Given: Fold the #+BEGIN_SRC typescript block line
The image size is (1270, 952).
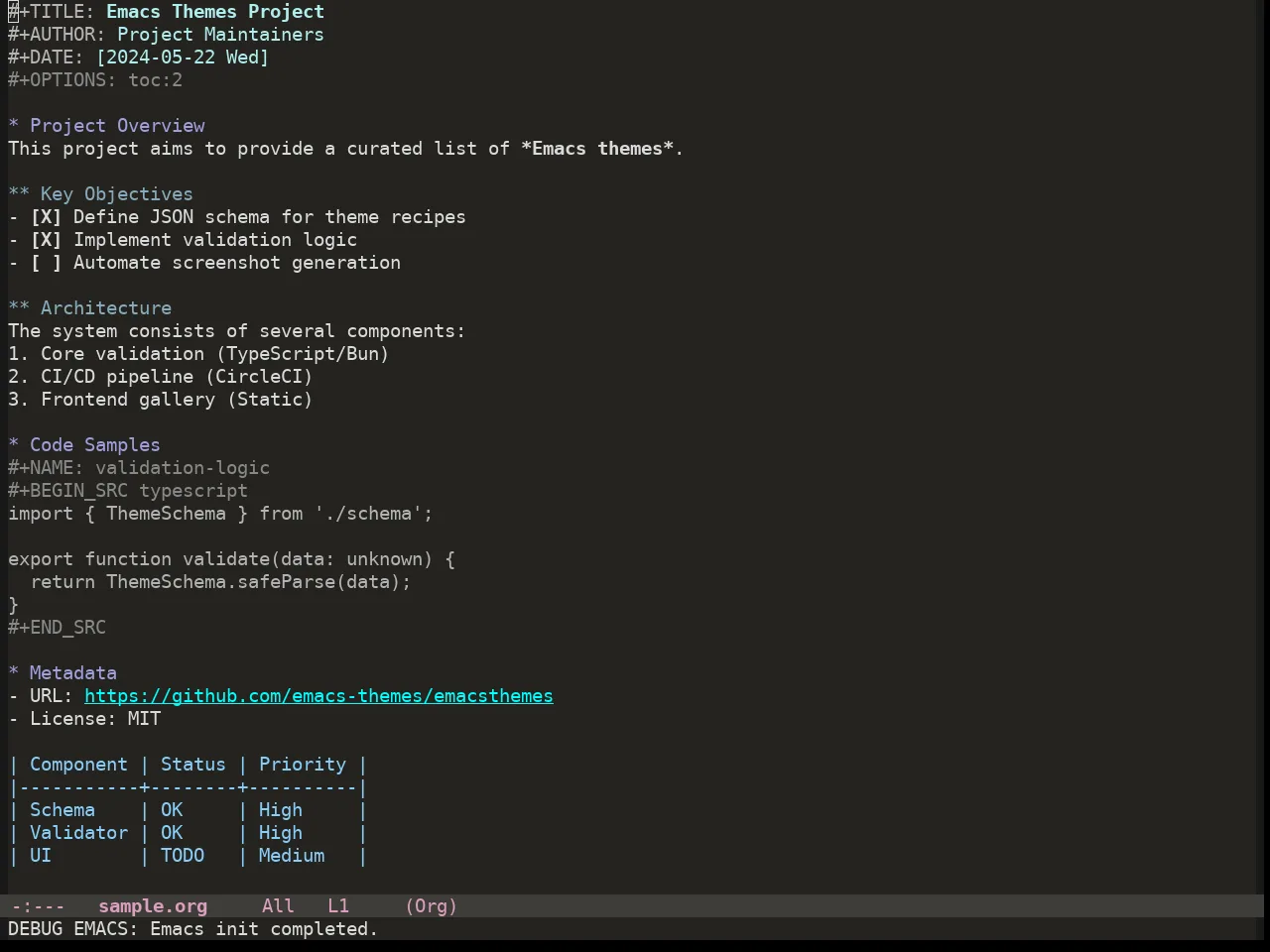Looking at the screenshot, I should pos(128,491).
